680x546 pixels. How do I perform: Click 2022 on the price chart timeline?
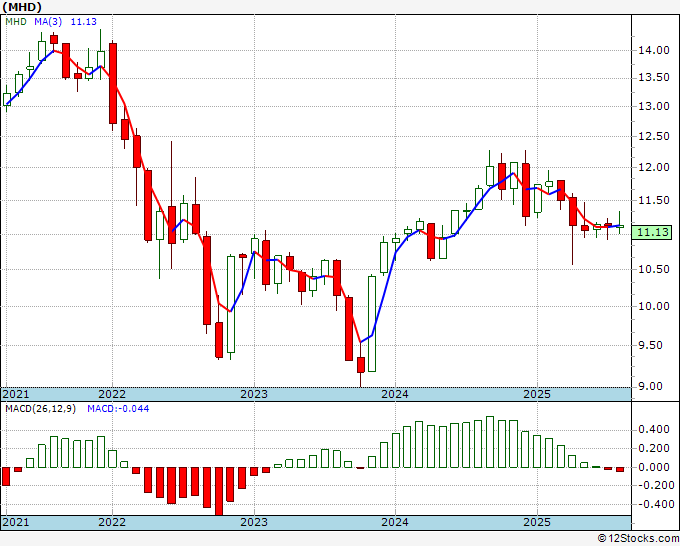[112, 394]
